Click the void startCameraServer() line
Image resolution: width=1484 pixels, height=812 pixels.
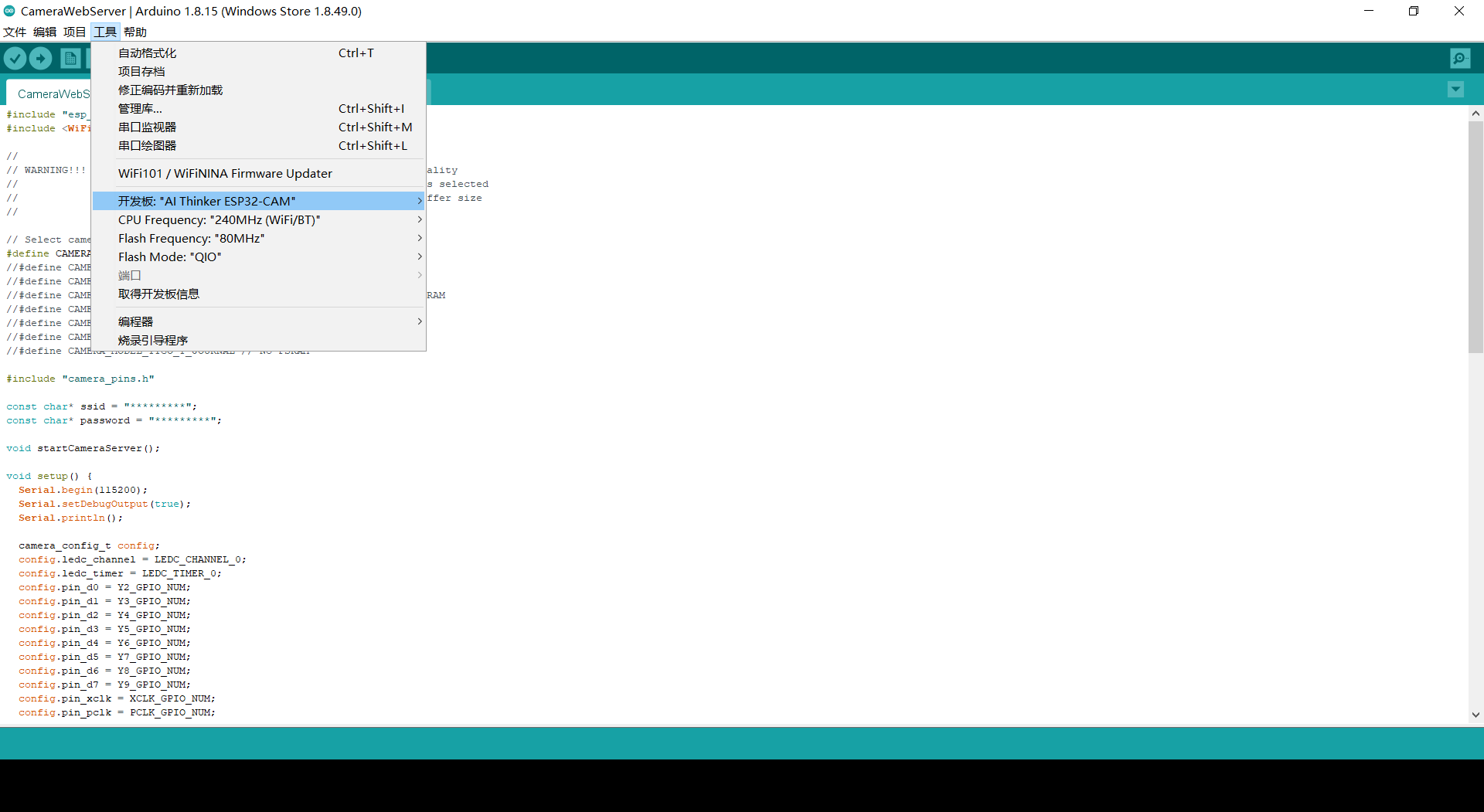83,448
